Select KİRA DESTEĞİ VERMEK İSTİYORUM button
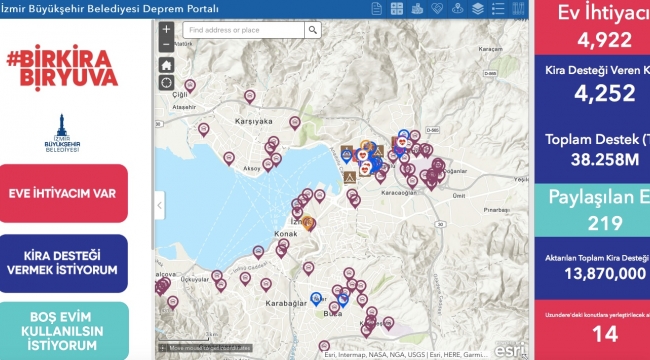This screenshot has height=360, width=650. pyautogui.click(x=63, y=263)
